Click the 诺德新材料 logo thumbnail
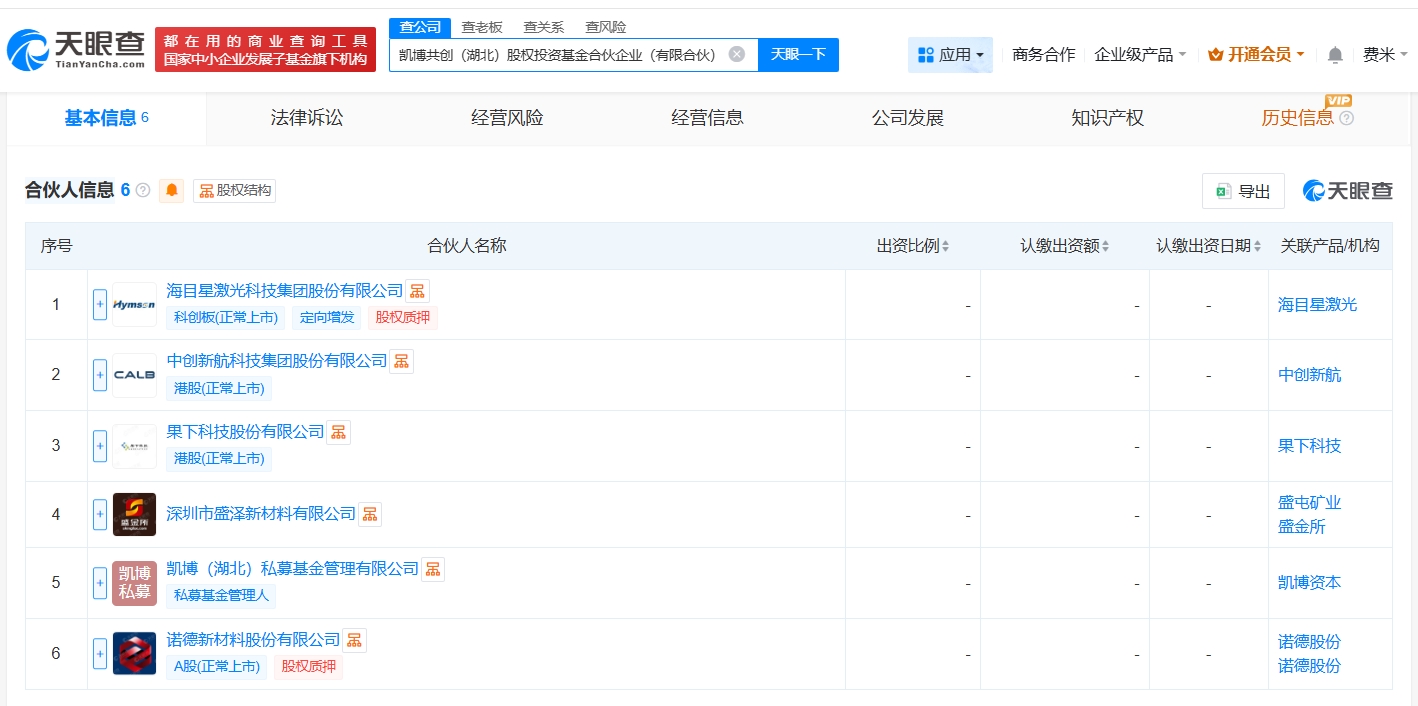The image size is (1418, 706). [134, 653]
